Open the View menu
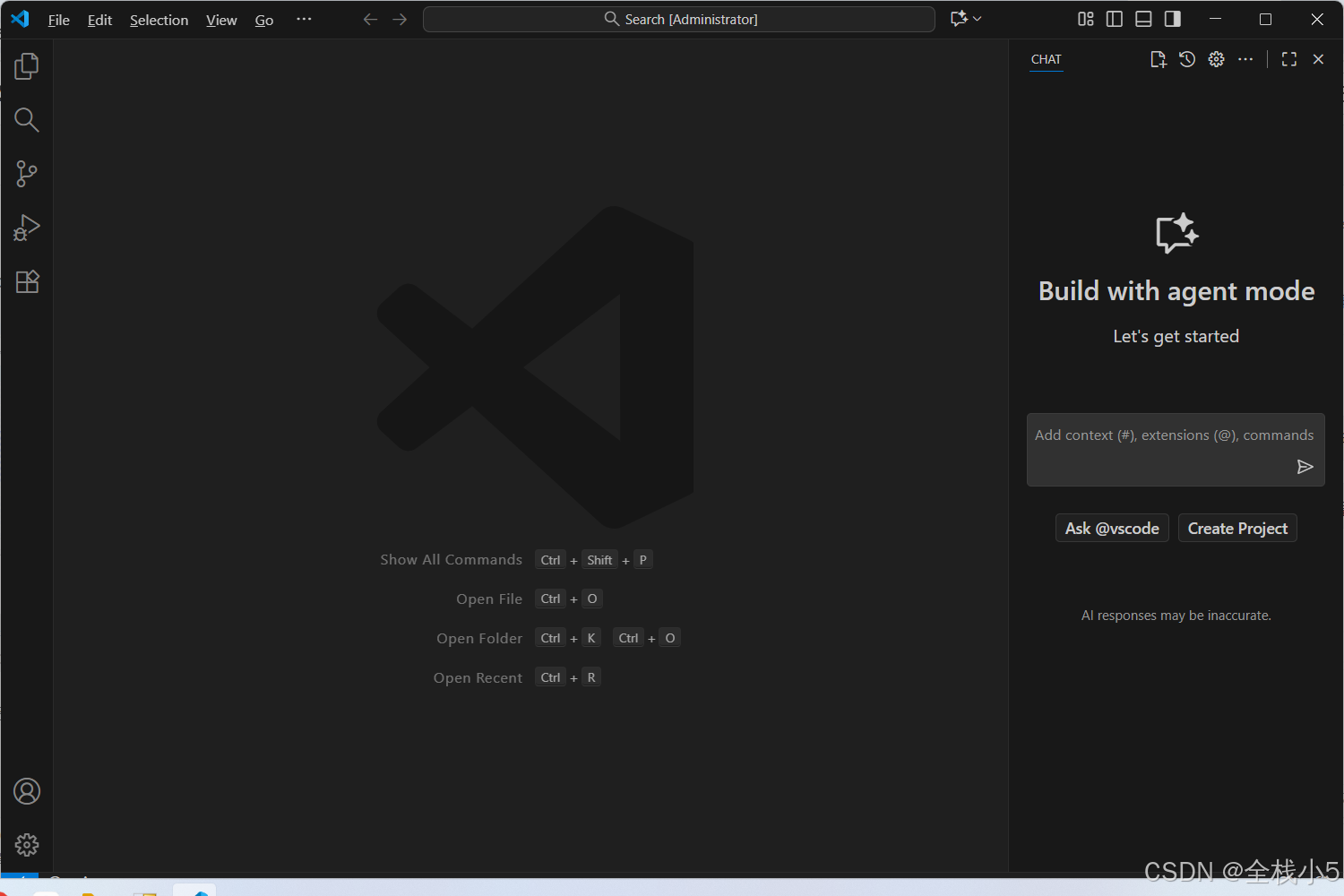This screenshot has width=1344, height=896. click(x=221, y=20)
